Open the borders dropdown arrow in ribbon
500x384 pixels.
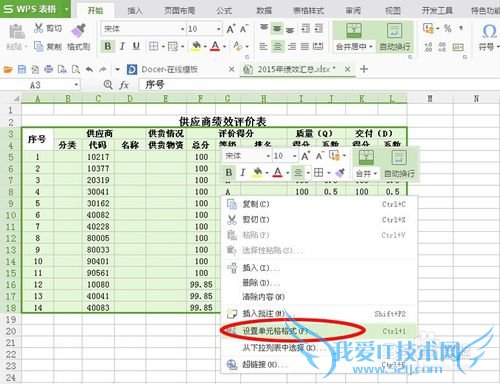(163, 46)
